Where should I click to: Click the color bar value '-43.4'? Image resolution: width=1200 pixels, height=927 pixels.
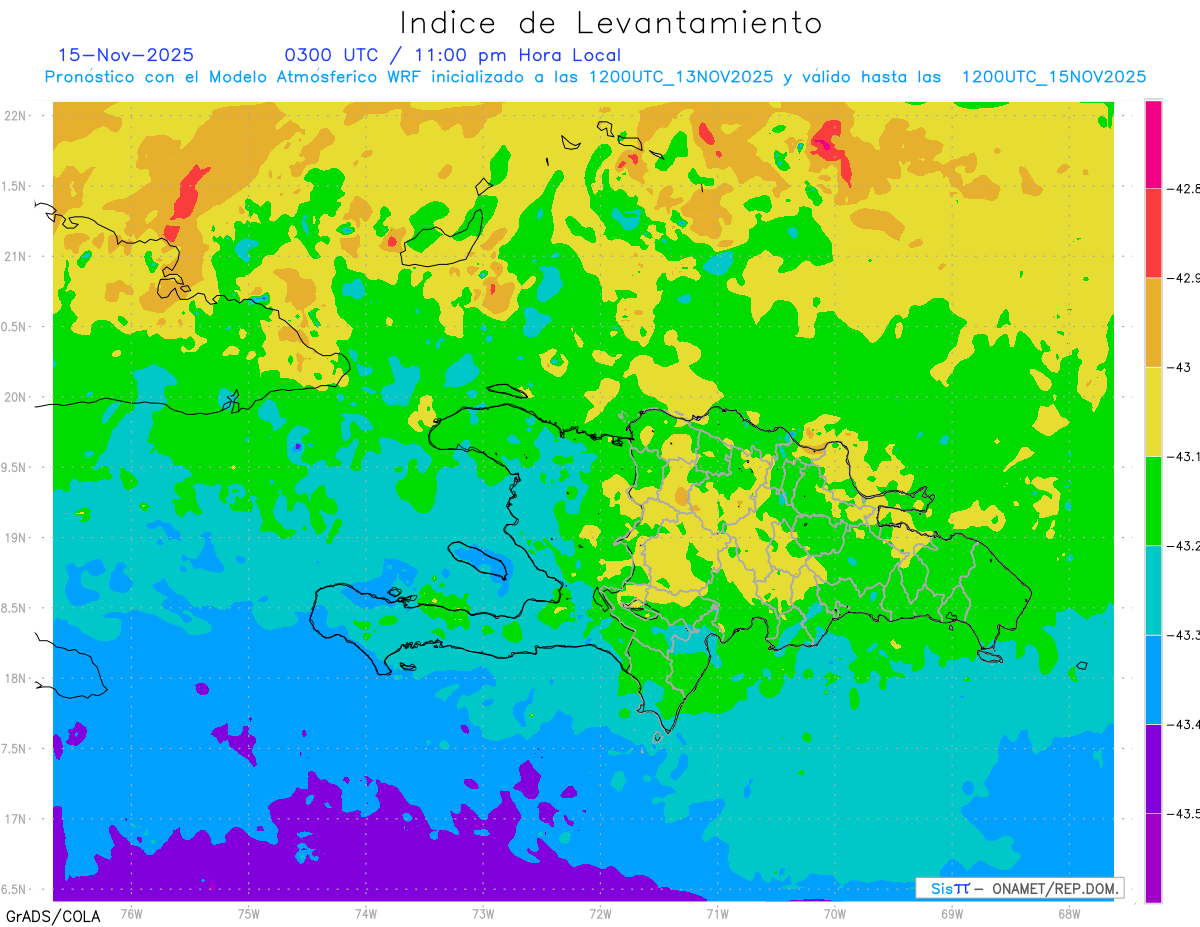[x=1182, y=725]
